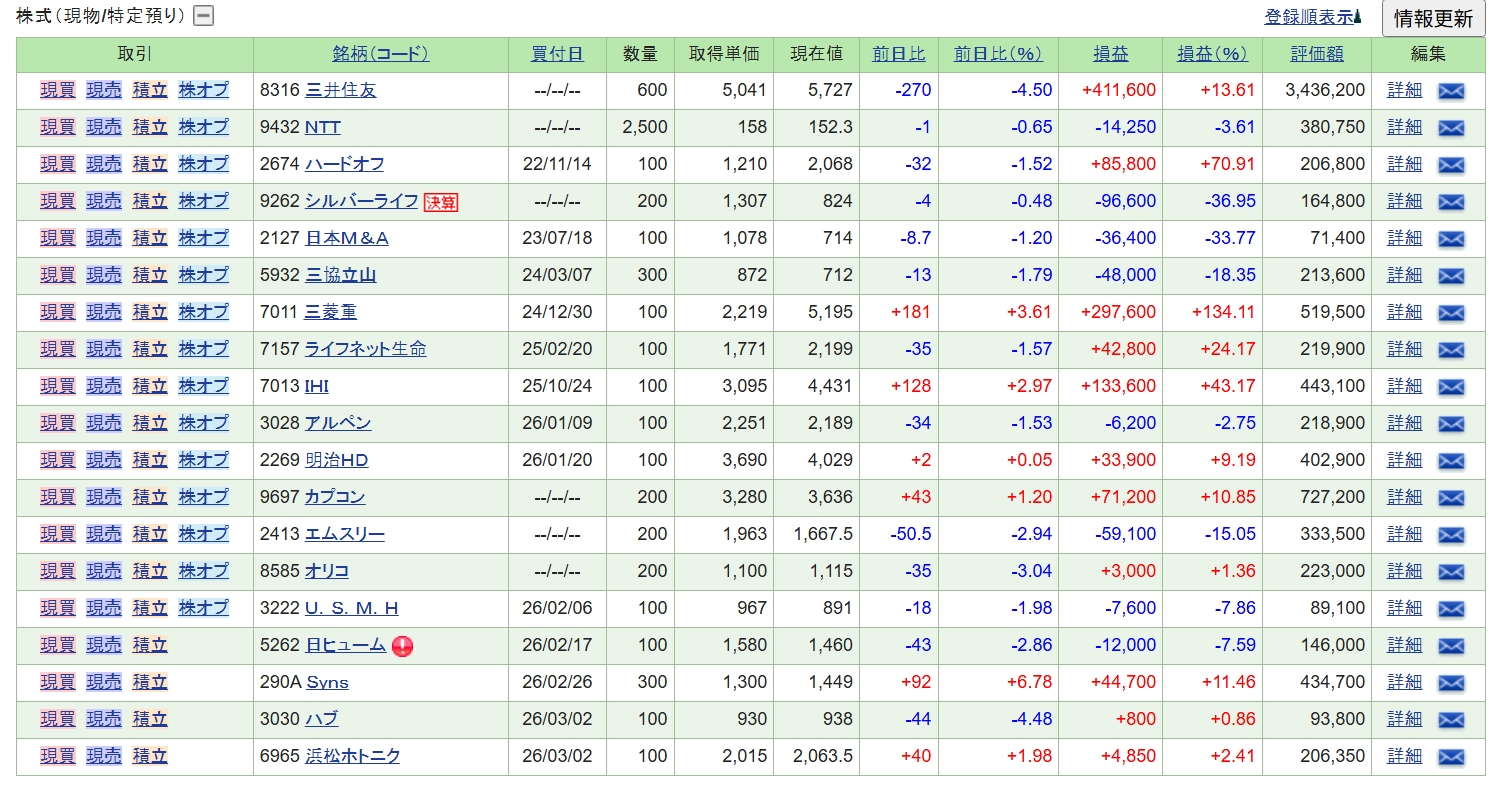Click 現売 for エムスリー
The image size is (1500, 790).
coord(103,534)
